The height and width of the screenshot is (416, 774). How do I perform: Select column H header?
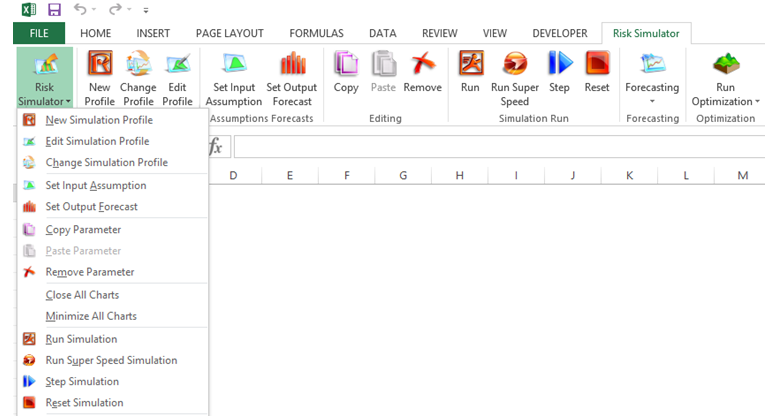(x=460, y=175)
